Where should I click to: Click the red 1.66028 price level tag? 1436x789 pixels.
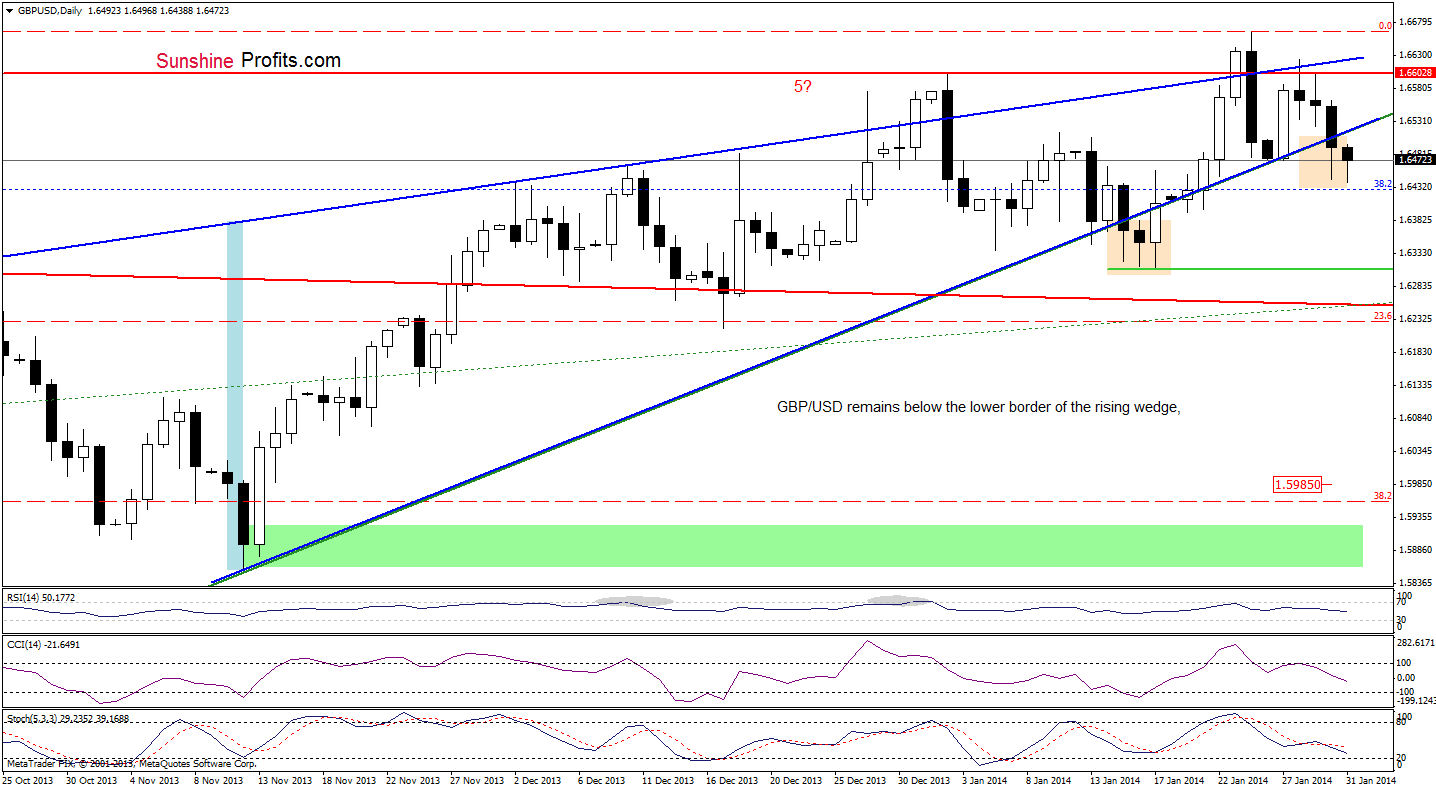[x=1415, y=73]
